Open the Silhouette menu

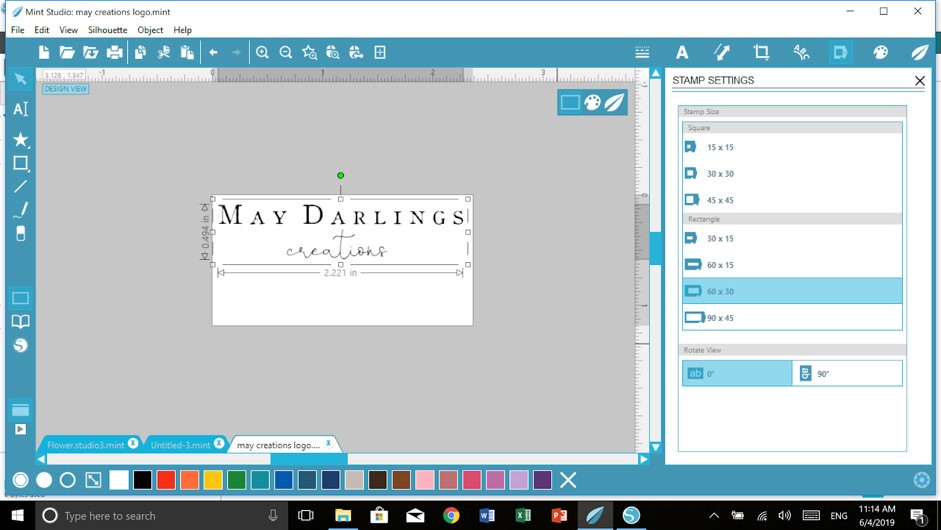click(107, 30)
